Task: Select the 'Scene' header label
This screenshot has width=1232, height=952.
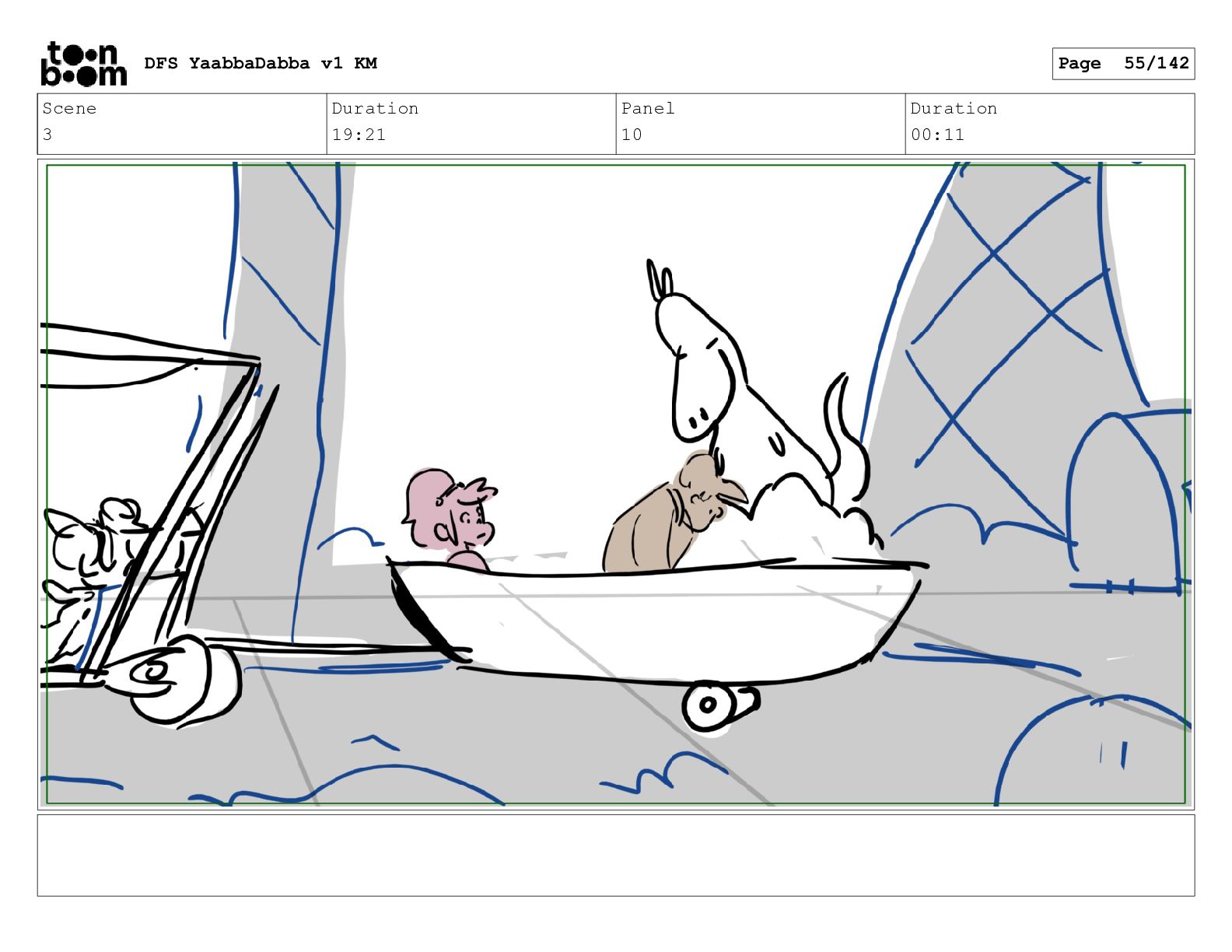Action: point(69,108)
